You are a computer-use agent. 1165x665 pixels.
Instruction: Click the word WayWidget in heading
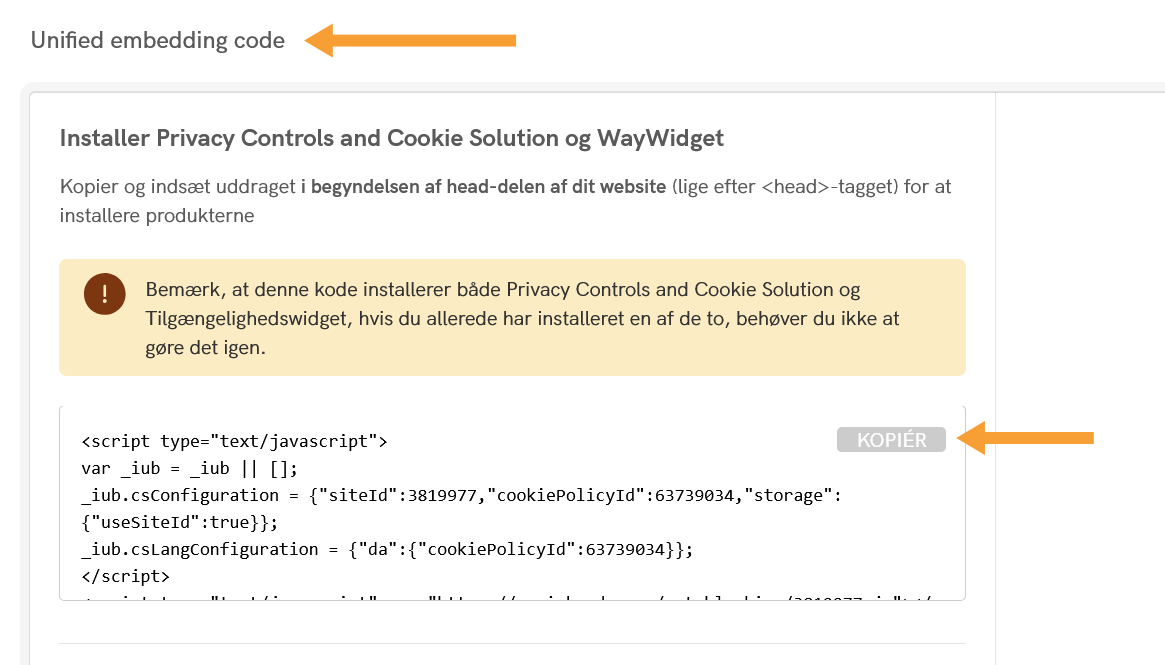[660, 139]
